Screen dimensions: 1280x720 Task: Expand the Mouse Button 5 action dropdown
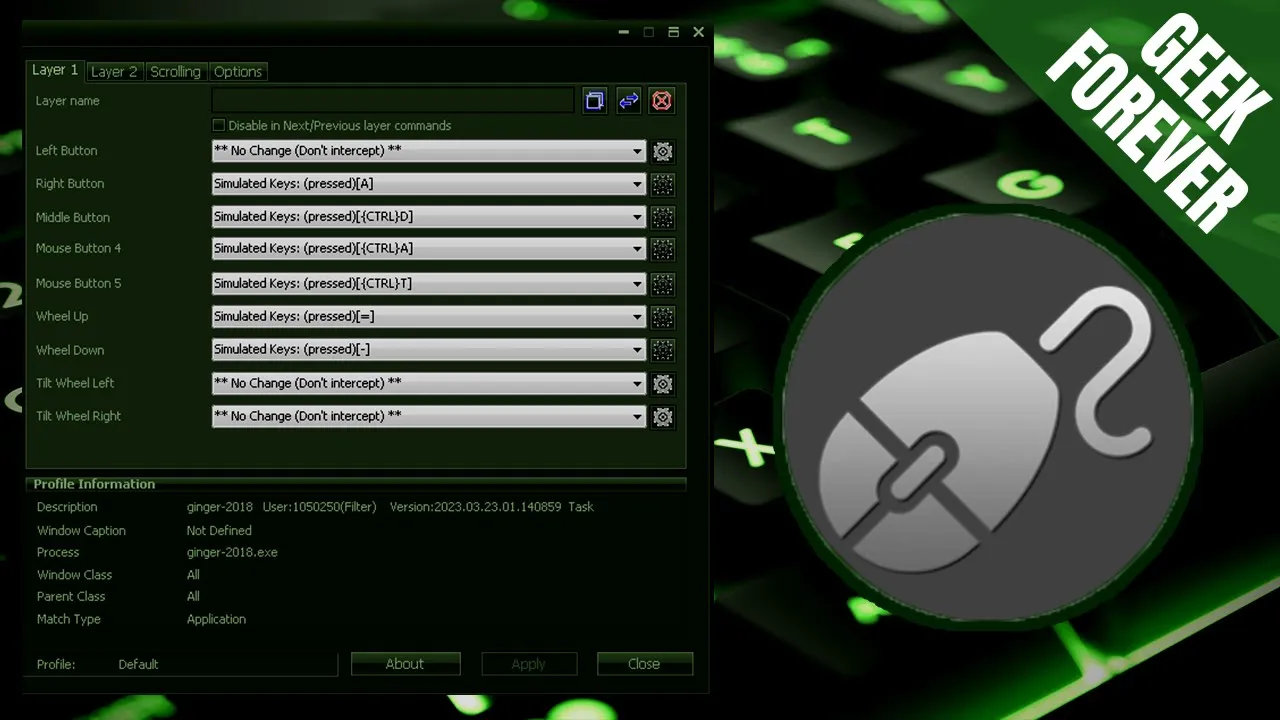click(x=429, y=283)
